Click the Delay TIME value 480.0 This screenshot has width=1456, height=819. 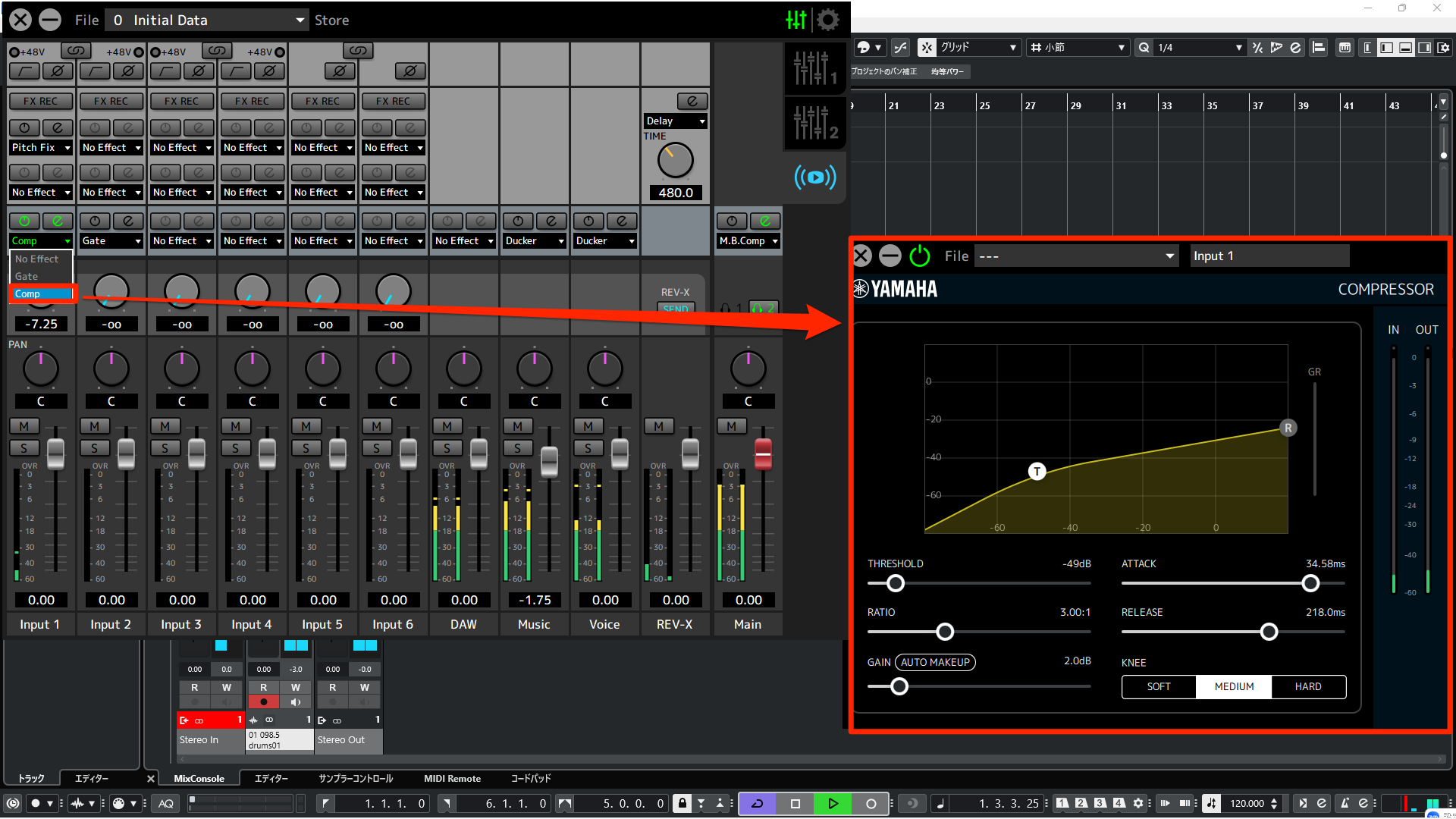675,193
